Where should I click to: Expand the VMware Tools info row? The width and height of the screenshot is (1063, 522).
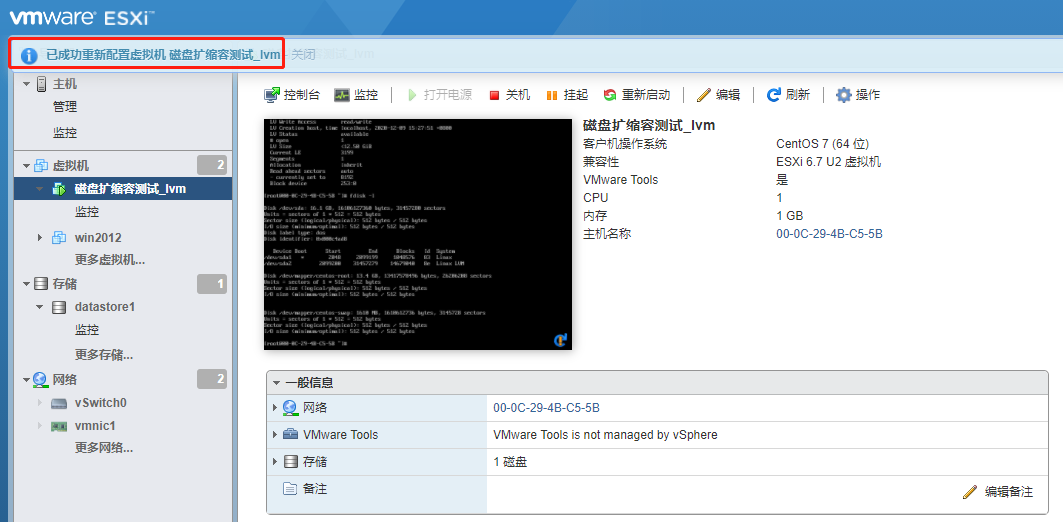point(275,435)
